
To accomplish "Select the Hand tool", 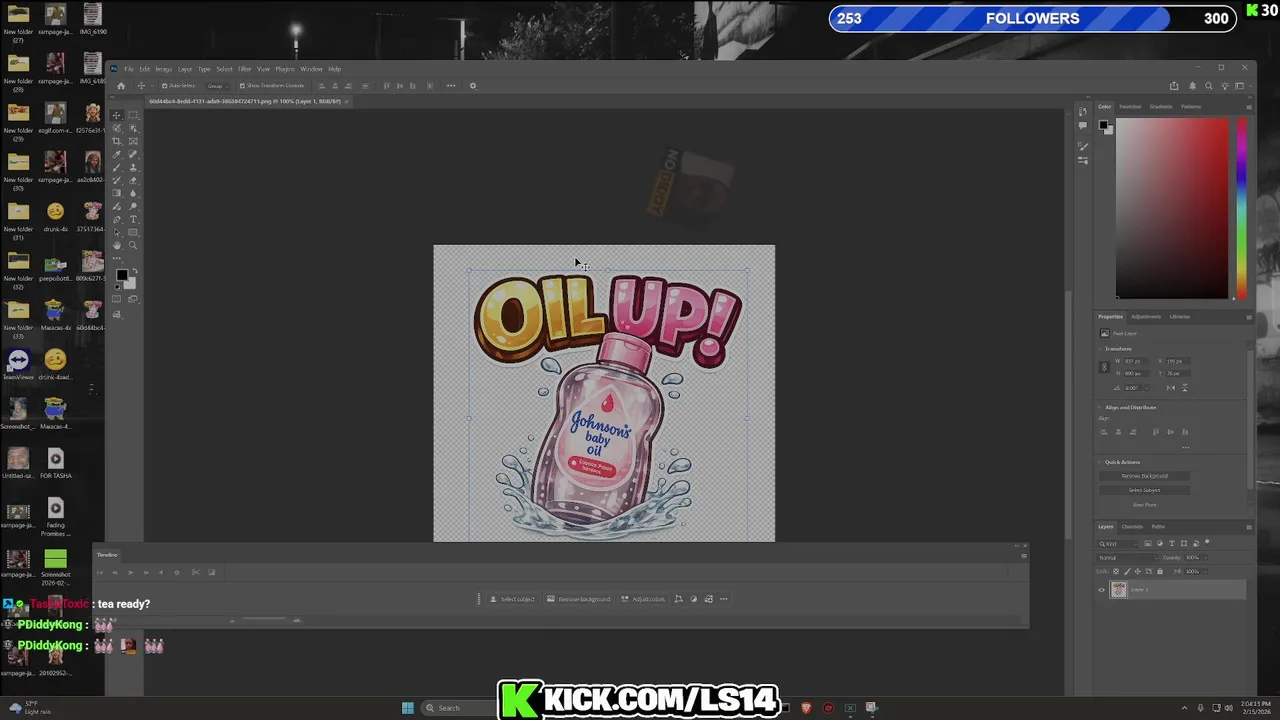I will click(x=117, y=245).
